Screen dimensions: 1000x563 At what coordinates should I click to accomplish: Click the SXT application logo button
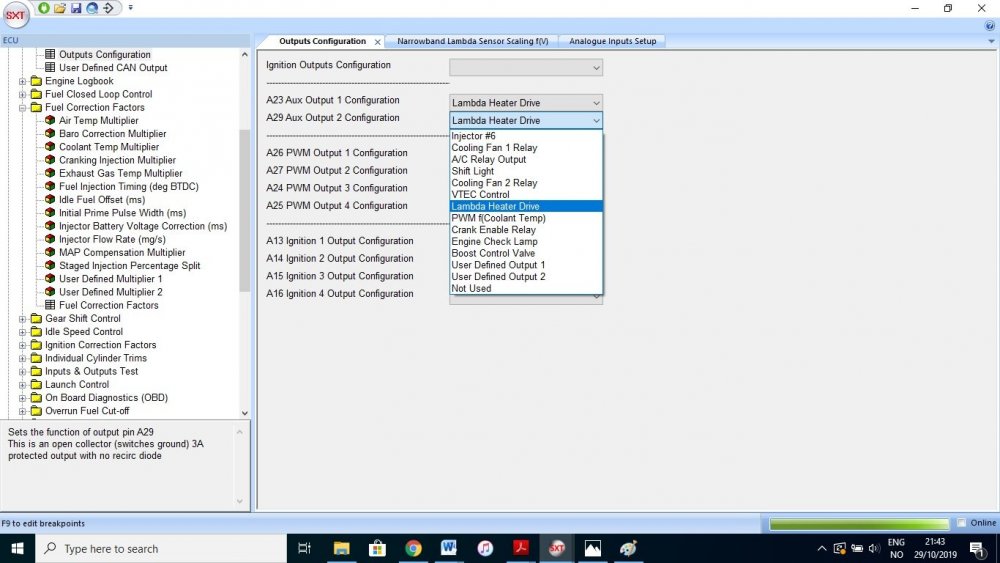(x=15, y=16)
